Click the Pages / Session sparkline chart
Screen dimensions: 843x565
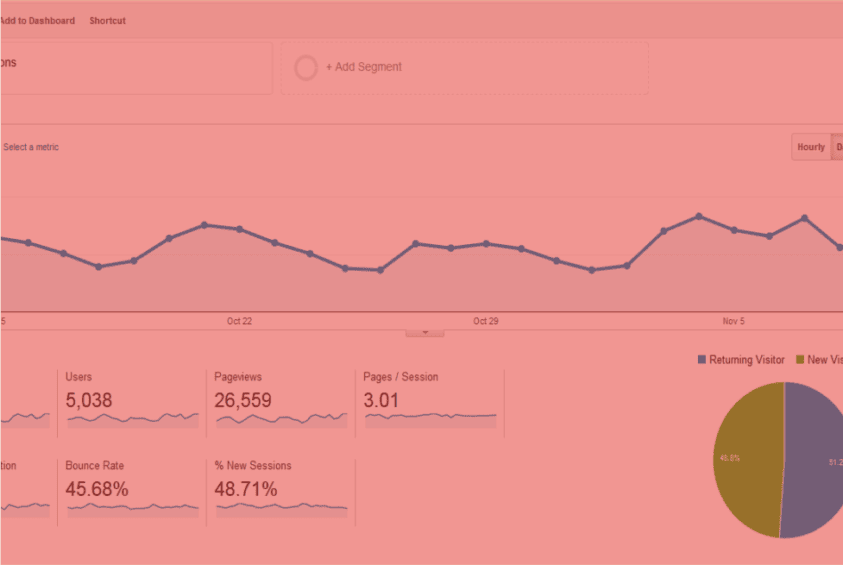click(431, 420)
